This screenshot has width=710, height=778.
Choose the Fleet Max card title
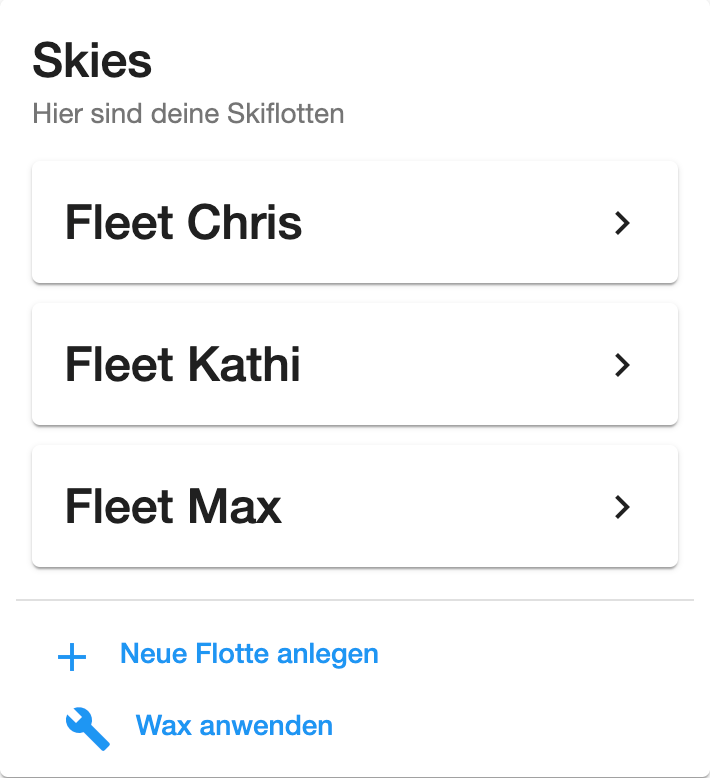point(173,507)
